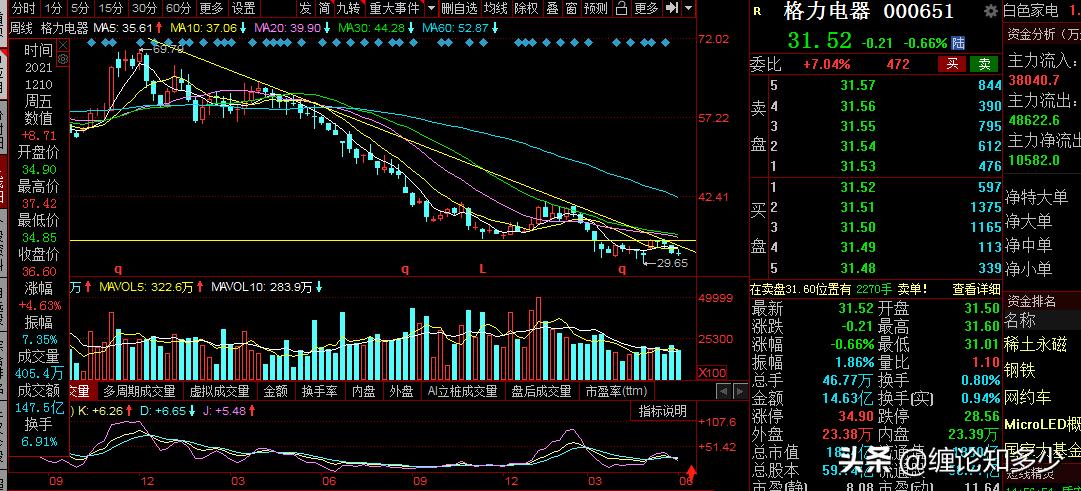Viewport: 1081px width, 491px height.
Task: Toggle the 叠 overlay button
Action: point(553,8)
